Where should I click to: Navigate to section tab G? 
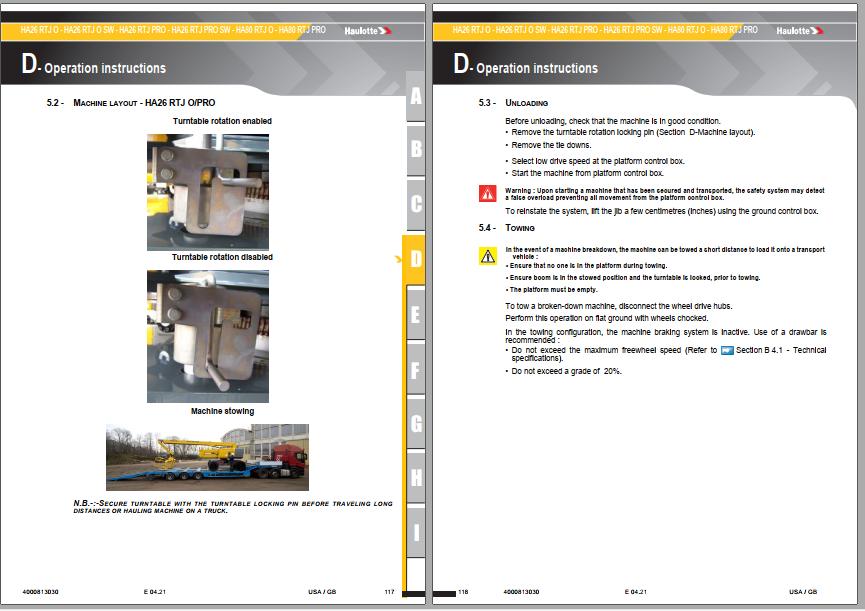coord(416,423)
